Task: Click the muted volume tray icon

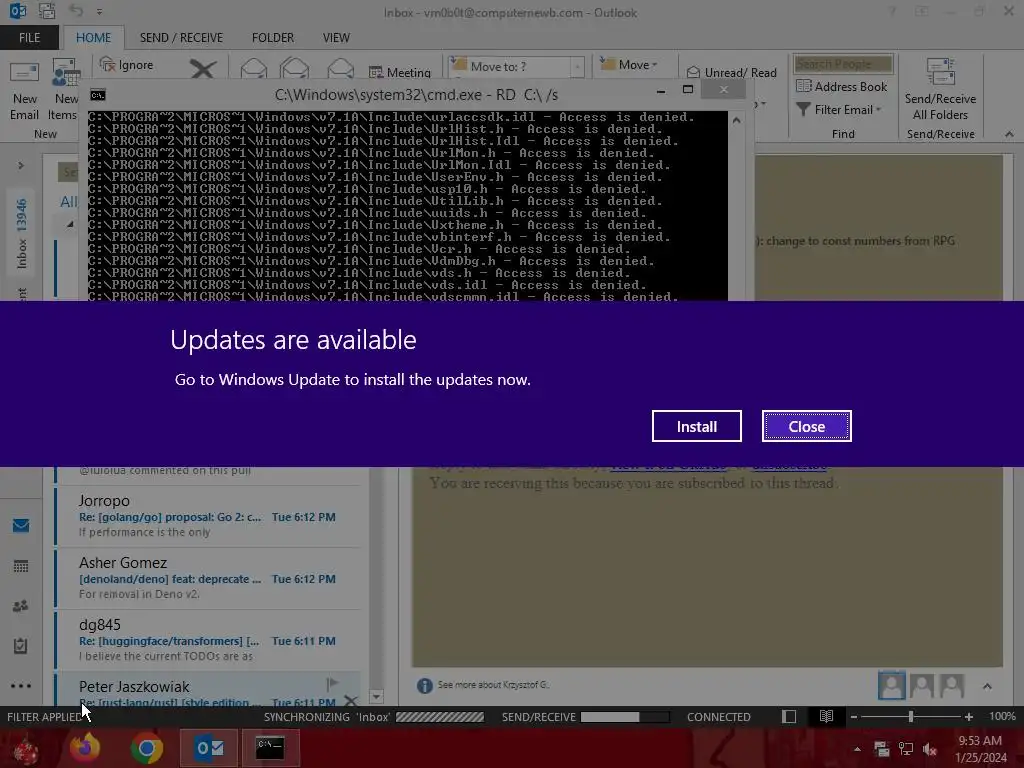Action: pos(929,749)
